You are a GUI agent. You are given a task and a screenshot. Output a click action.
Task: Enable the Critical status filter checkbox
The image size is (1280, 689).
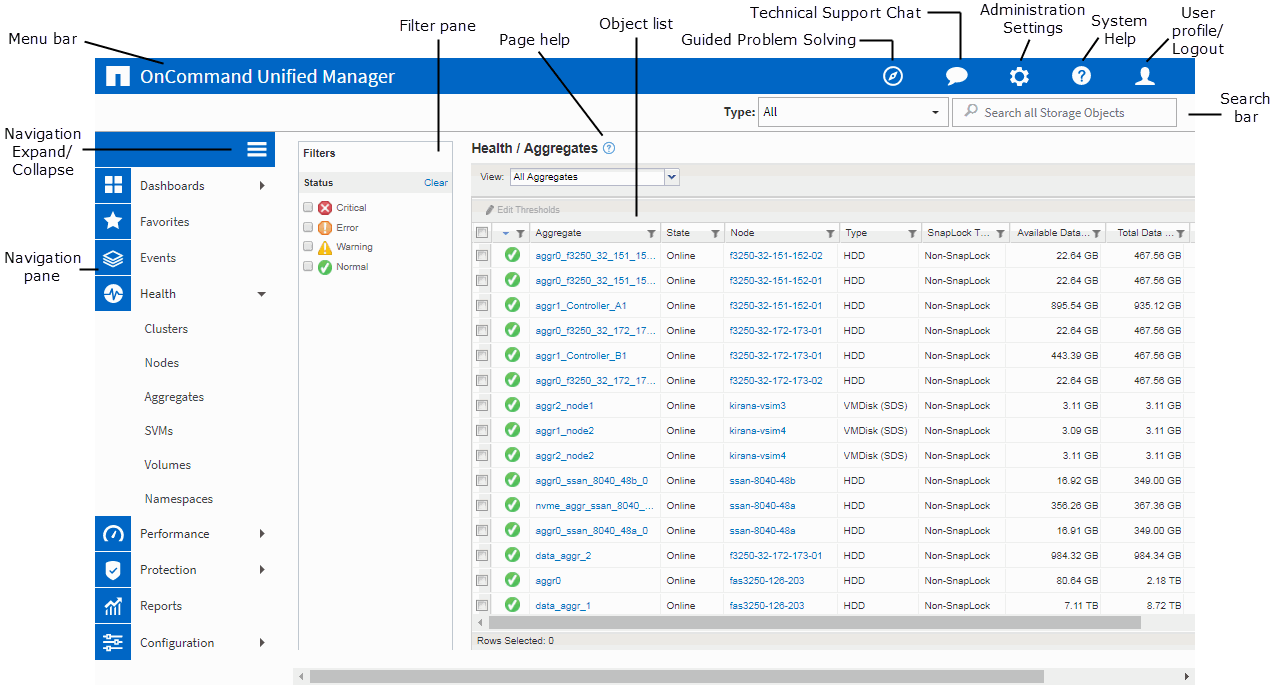[x=309, y=207]
